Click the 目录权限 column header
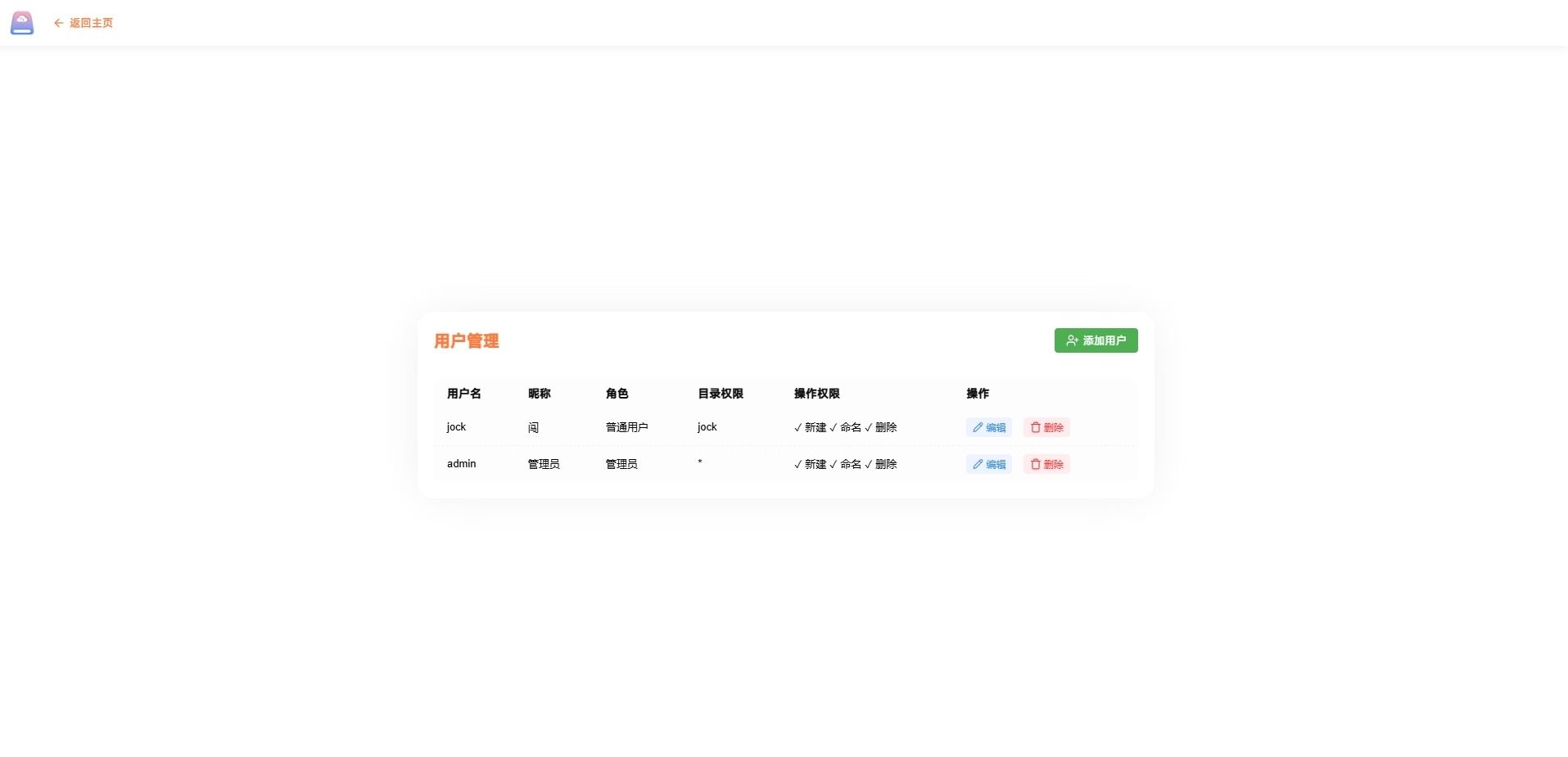This screenshot has width=1568, height=757. [721, 394]
